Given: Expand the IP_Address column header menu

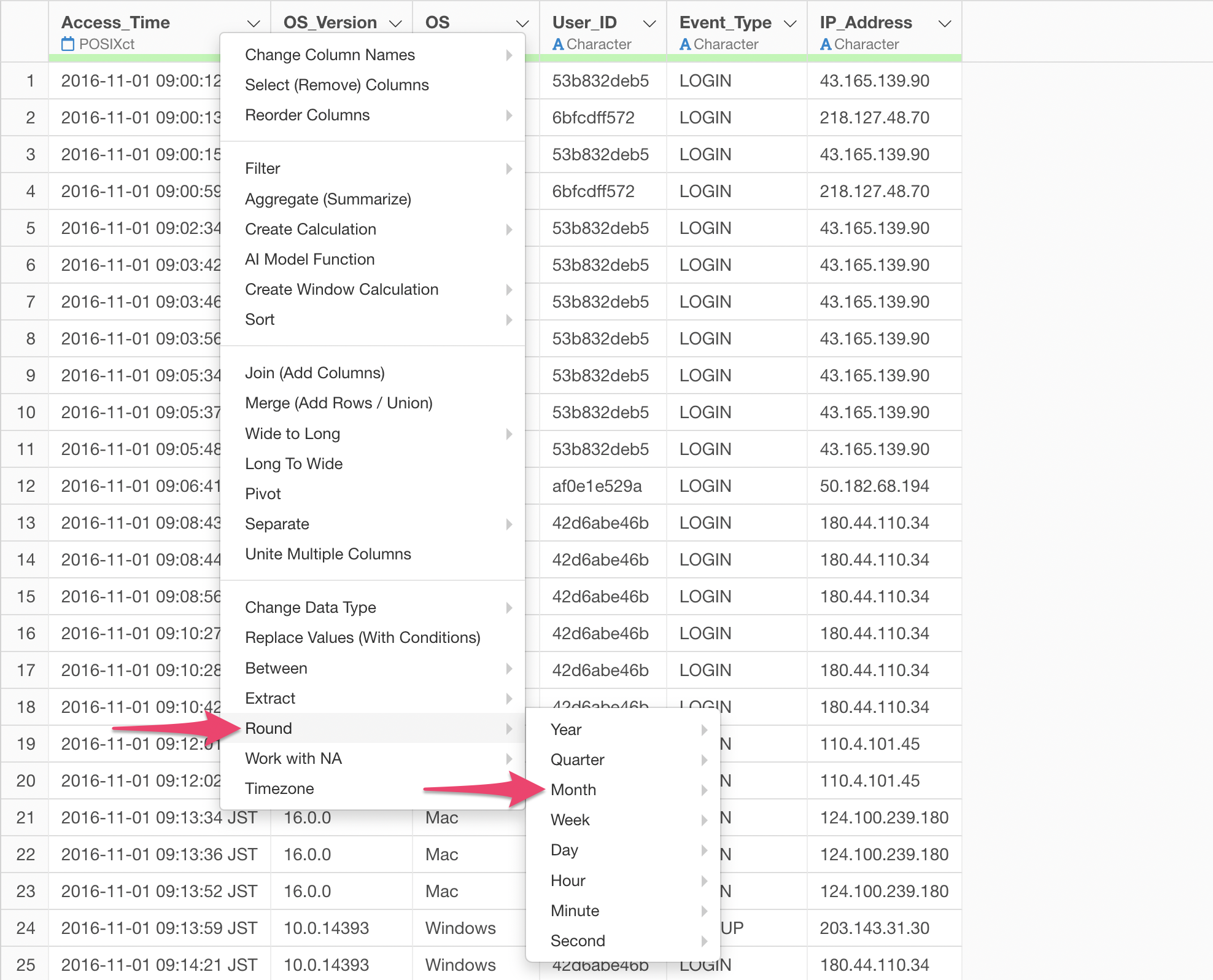Looking at the screenshot, I should click(x=945, y=23).
